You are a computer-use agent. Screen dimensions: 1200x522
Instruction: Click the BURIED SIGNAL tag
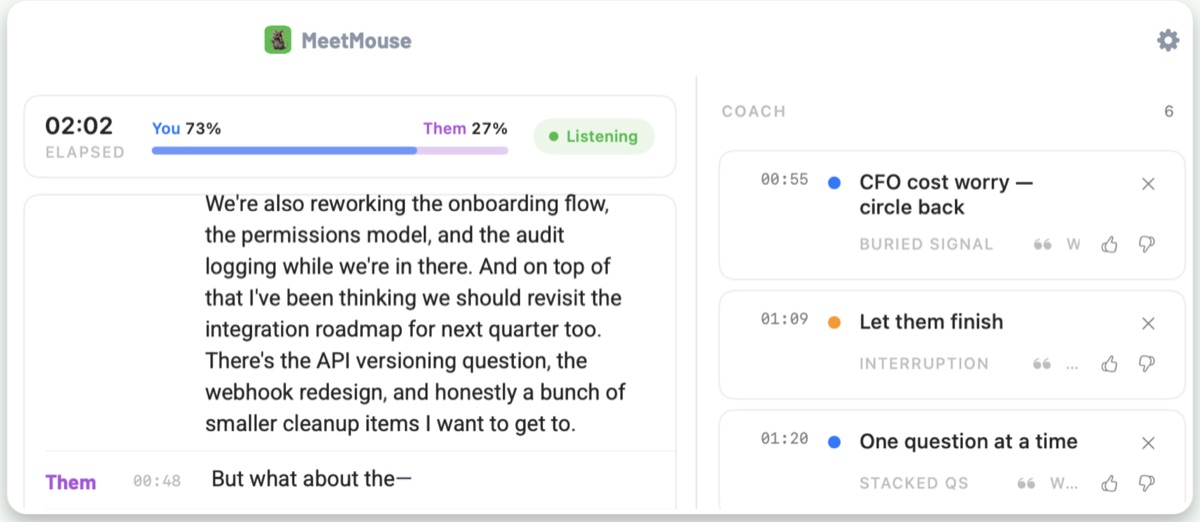tap(926, 244)
